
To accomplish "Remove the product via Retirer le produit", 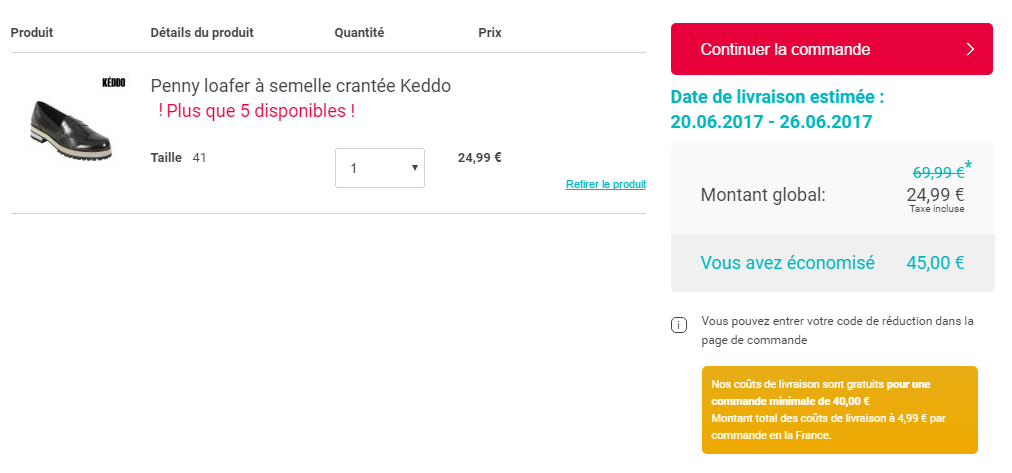I will tap(605, 184).
